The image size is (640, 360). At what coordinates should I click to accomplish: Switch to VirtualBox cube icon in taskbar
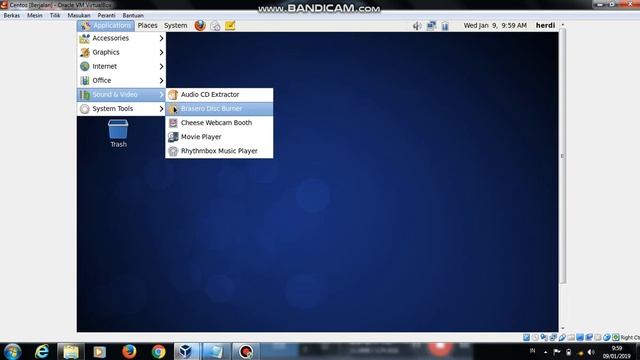(186, 351)
